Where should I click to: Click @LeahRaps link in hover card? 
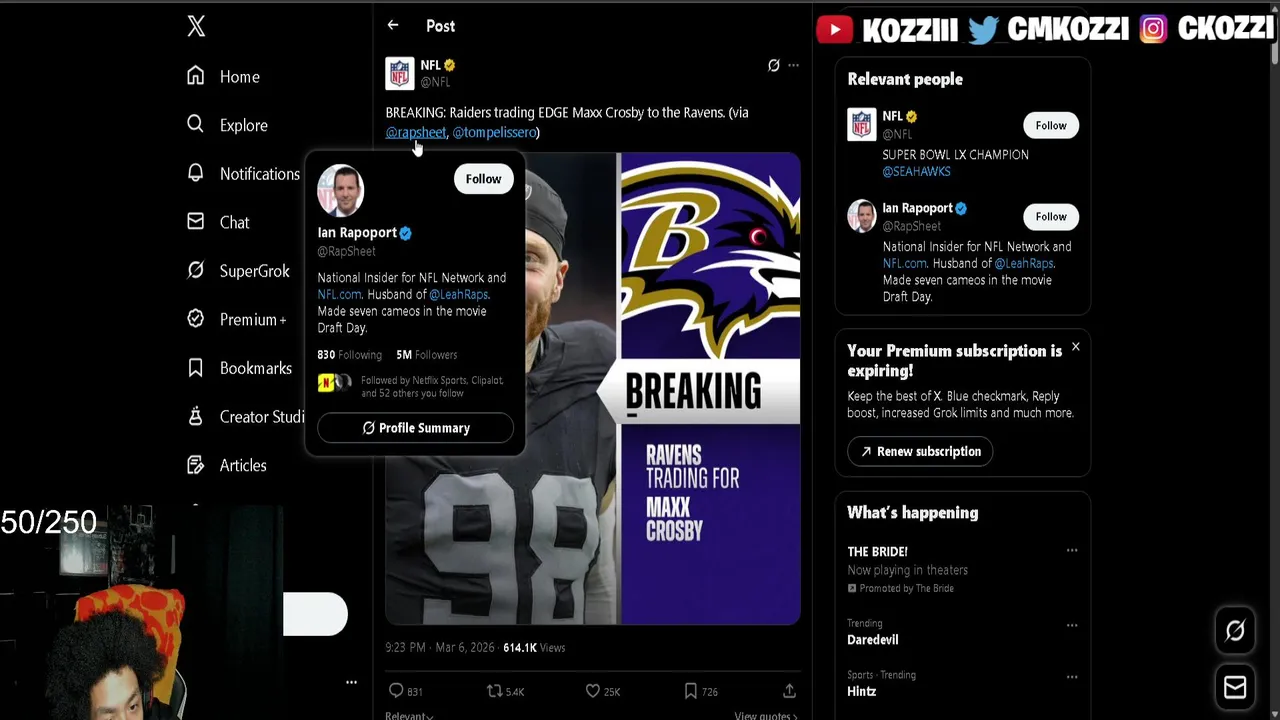(x=458, y=294)
